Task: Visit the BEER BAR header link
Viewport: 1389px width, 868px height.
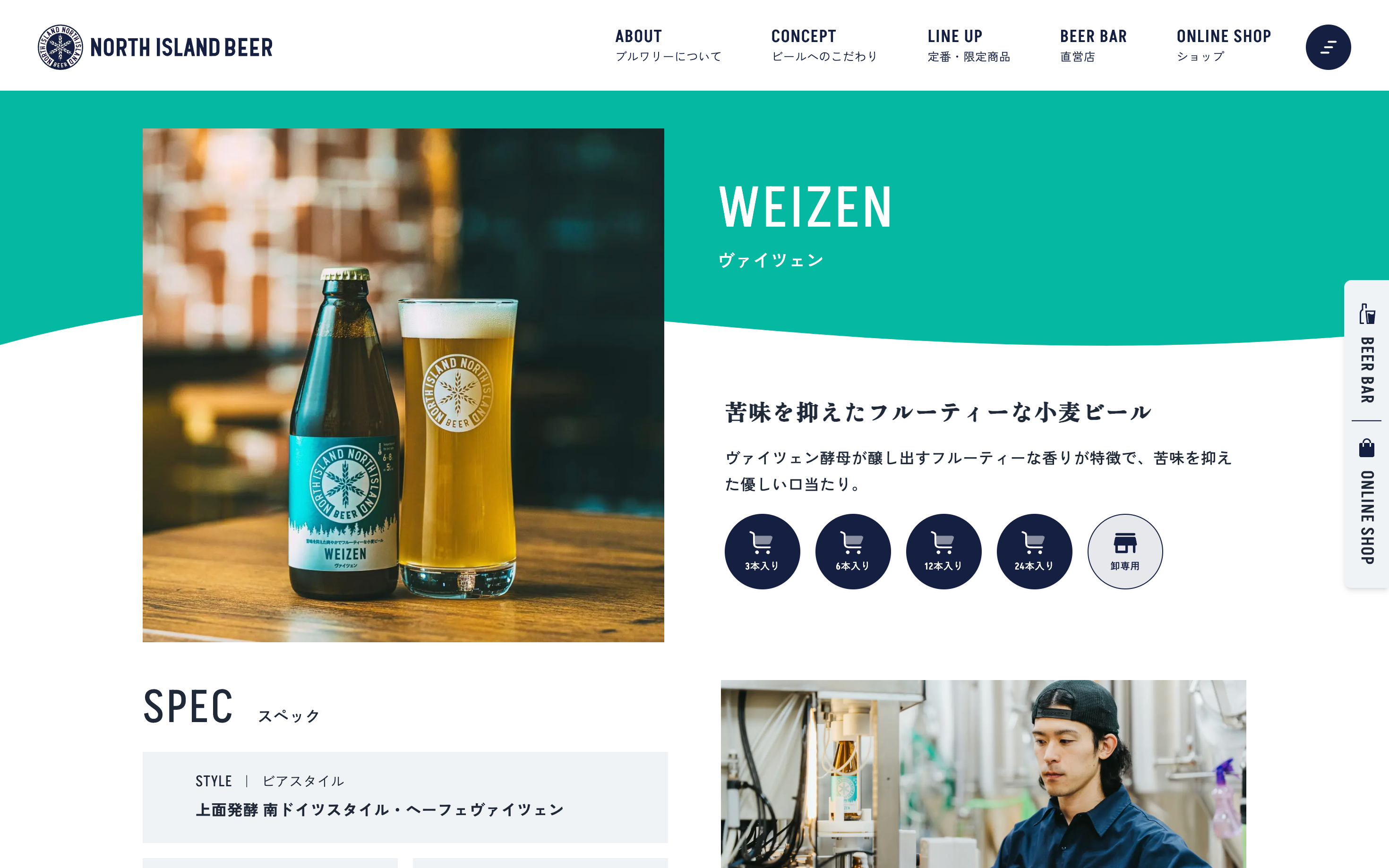Action: pyautogui.click(x=1093, y=46)
